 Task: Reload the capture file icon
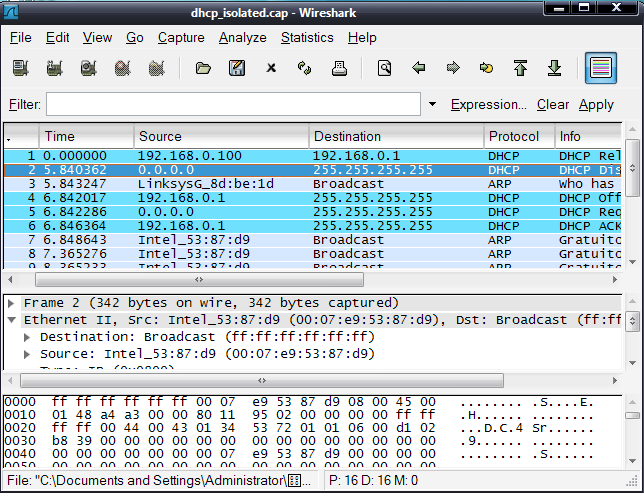(304, 68)
